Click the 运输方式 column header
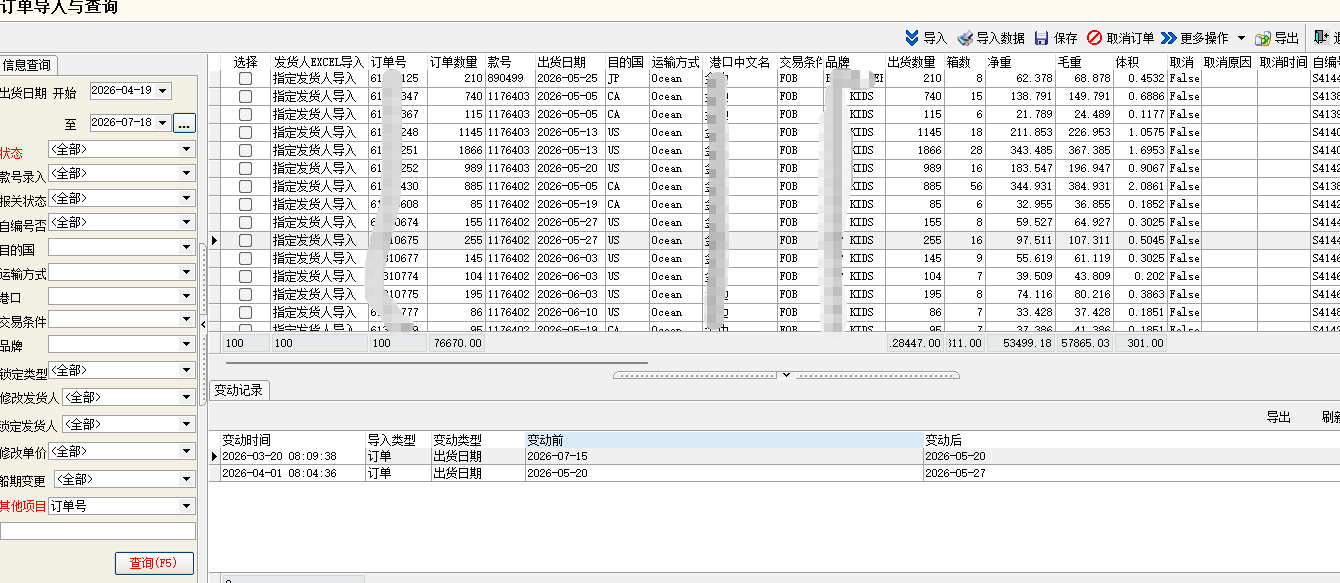Viewport: 1340px width, 583px height. pyautogui.click(x=676, y=61)
